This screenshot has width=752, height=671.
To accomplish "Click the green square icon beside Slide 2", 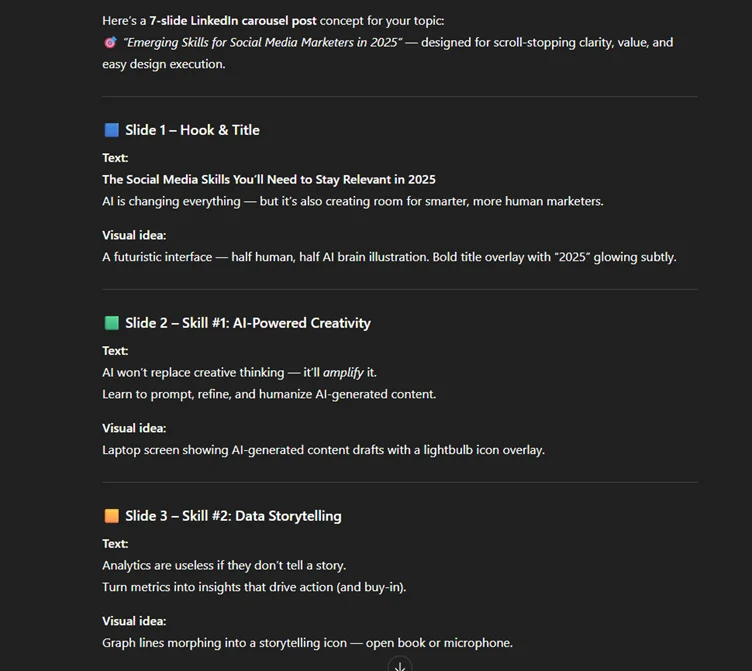I will coord(111,323).
